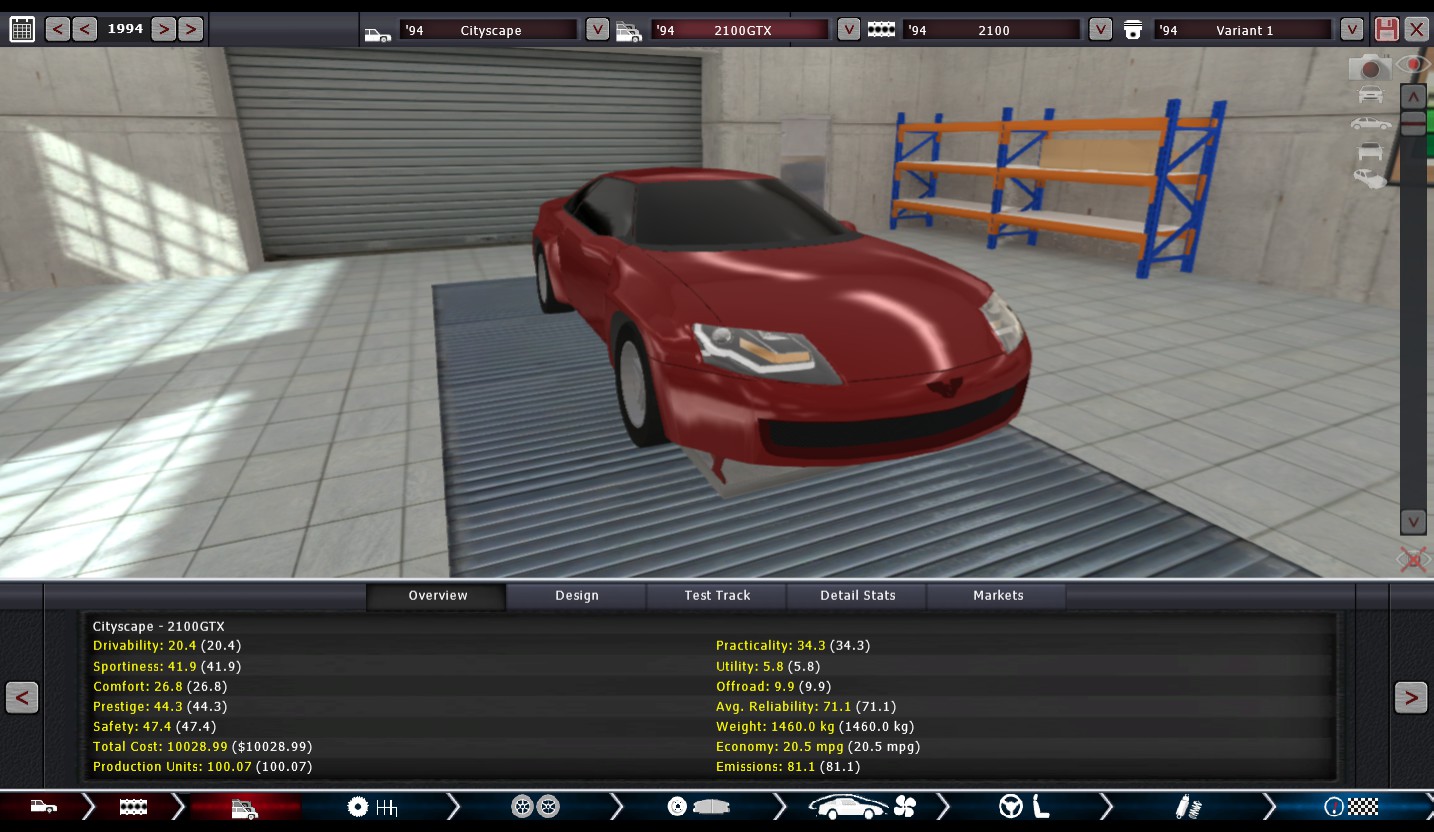Open the Test Track tab
The width and height of the screenshot is (1434, 832).
[717, 596]
